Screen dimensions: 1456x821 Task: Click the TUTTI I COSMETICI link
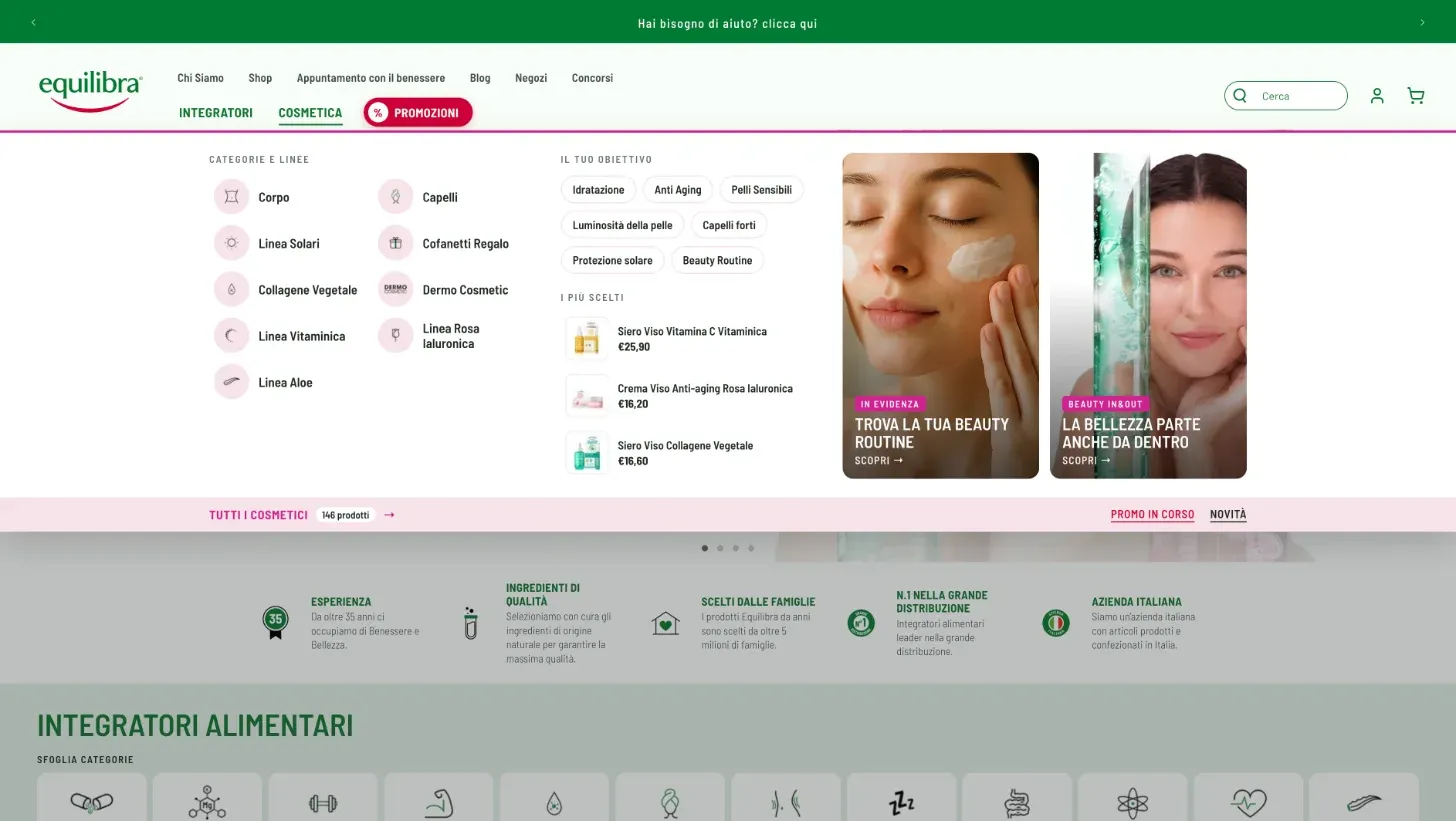point(258,515)
